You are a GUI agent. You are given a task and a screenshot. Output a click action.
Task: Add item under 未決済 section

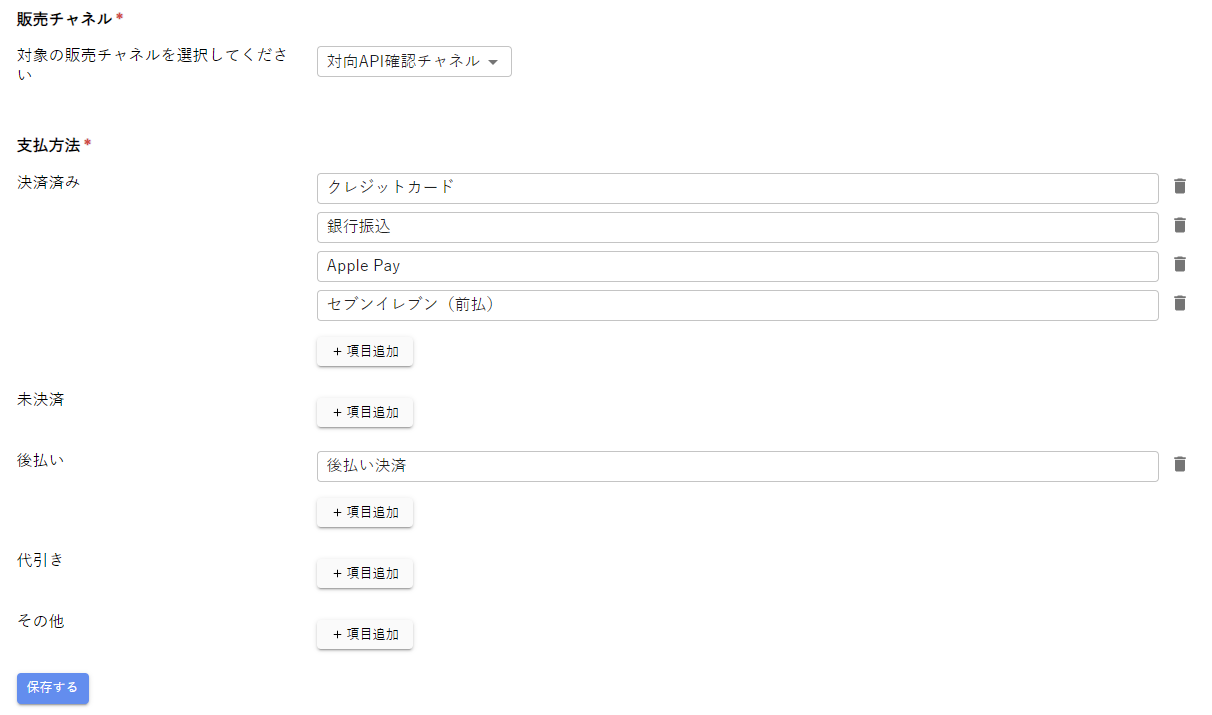coord(365,412)
